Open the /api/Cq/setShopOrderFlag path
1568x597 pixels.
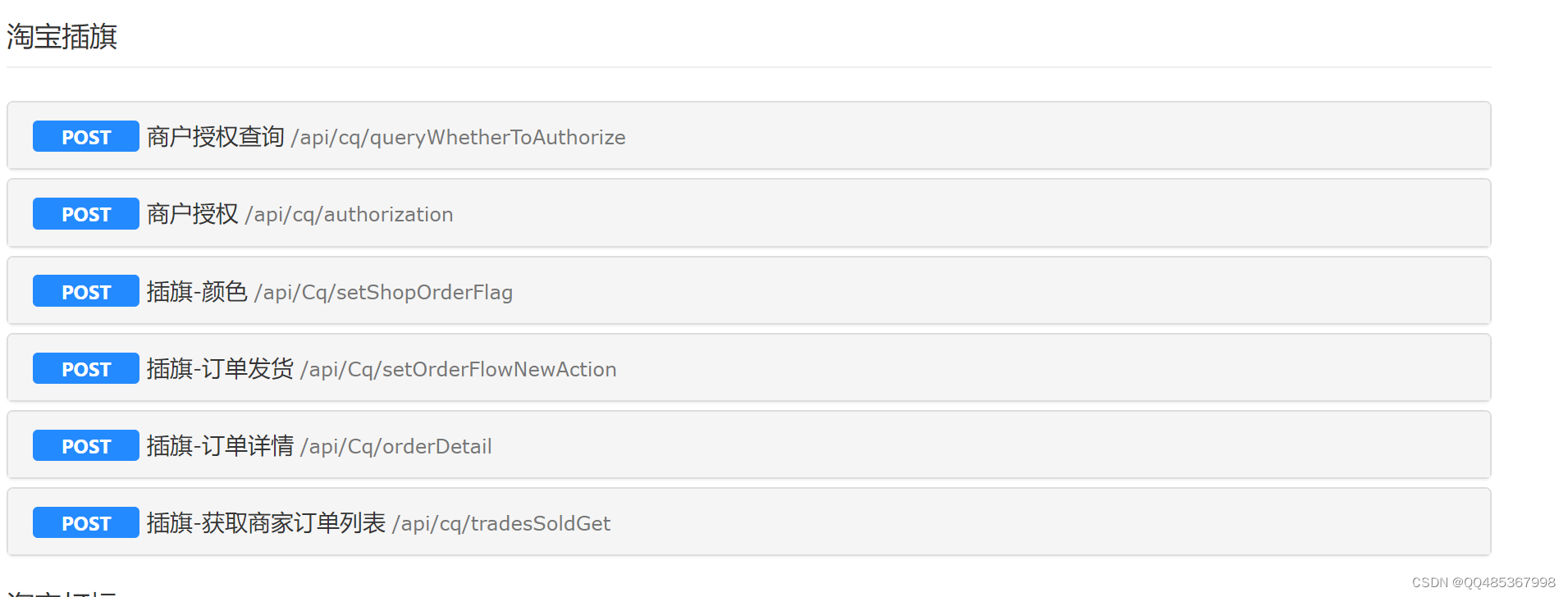click(x=383, y=293)
